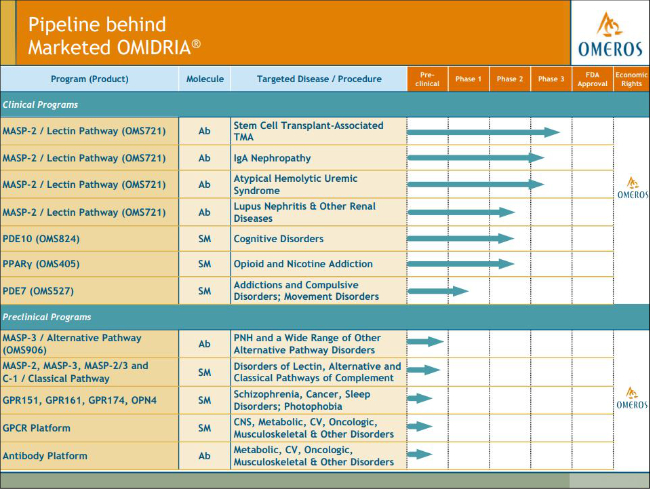Click 'SM' molecule in Cognitive Disorders row
Screen dimensions: 650x489
point(205,239)
